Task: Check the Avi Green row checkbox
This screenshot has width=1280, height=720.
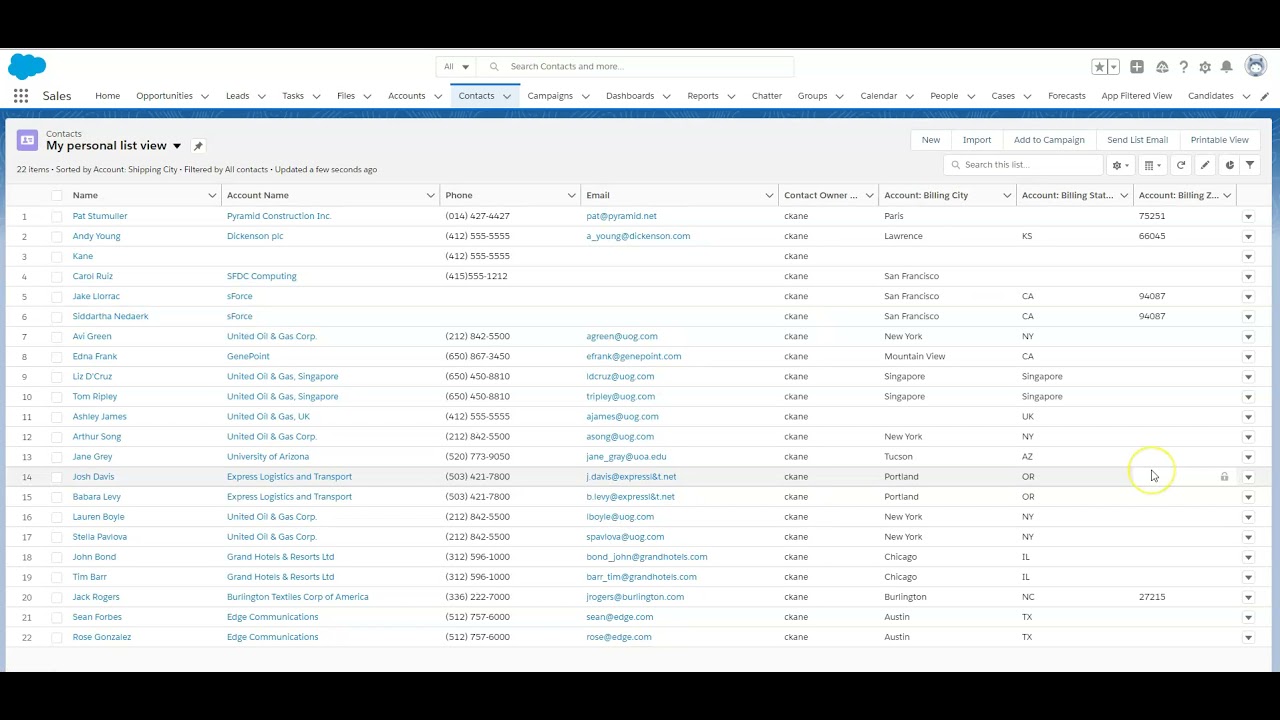Action: coord(56,336)
